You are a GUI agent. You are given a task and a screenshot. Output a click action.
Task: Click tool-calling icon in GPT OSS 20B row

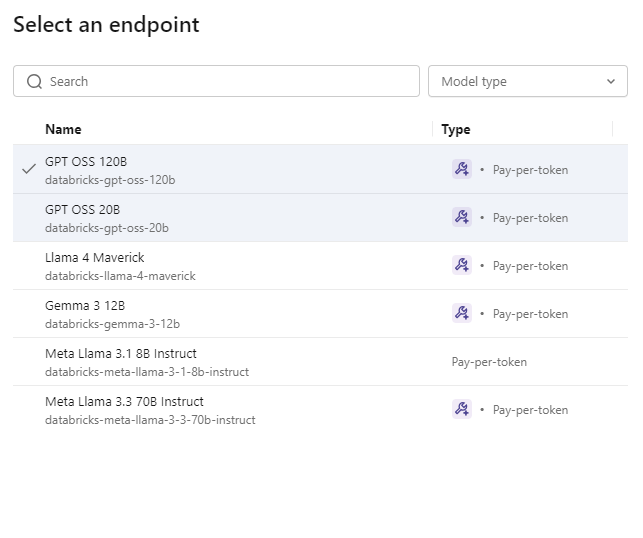pos(462,217)
